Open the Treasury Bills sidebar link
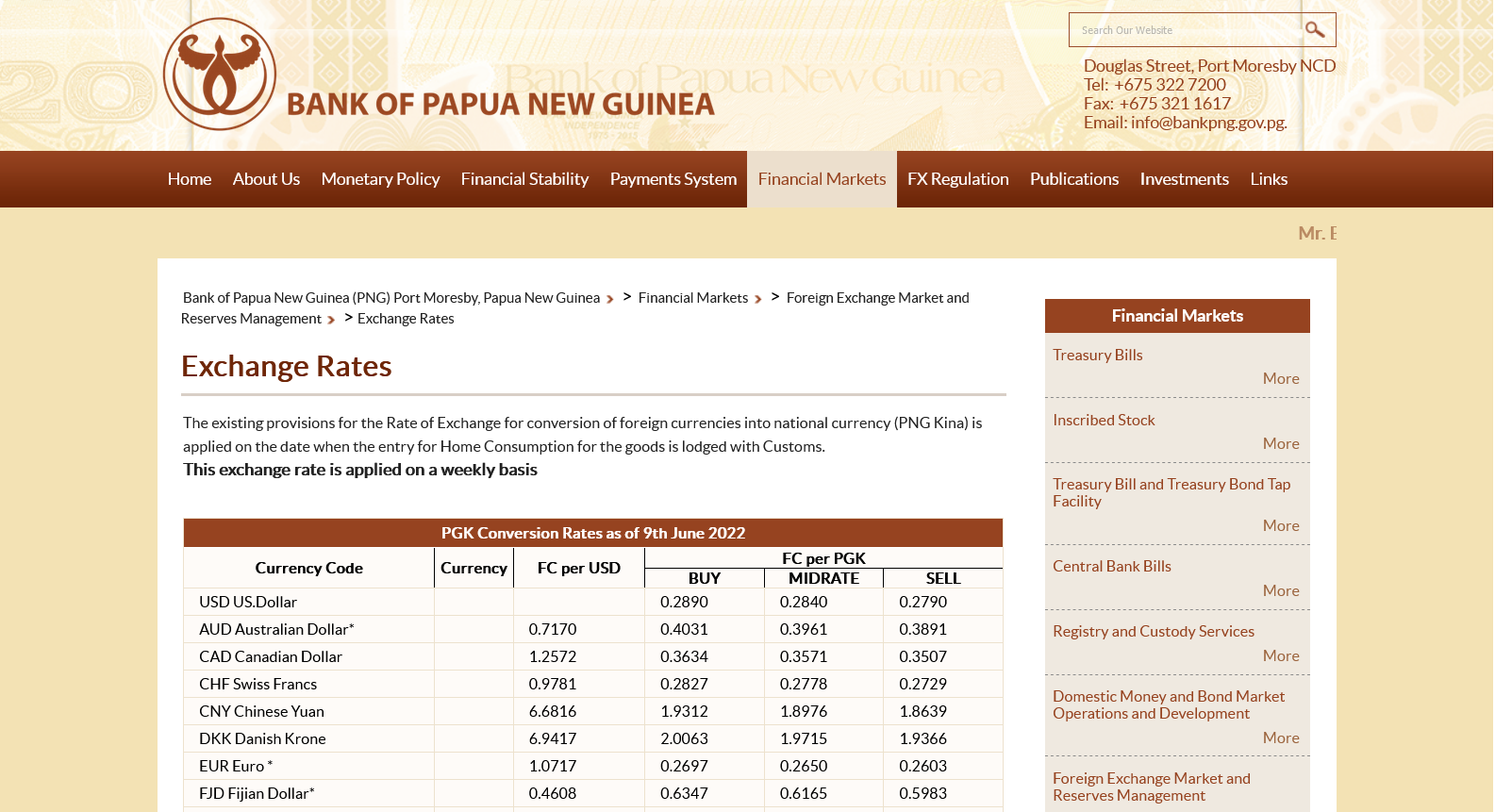The height and width of the screenshot is (812, 1512). tap(1097, 356)
